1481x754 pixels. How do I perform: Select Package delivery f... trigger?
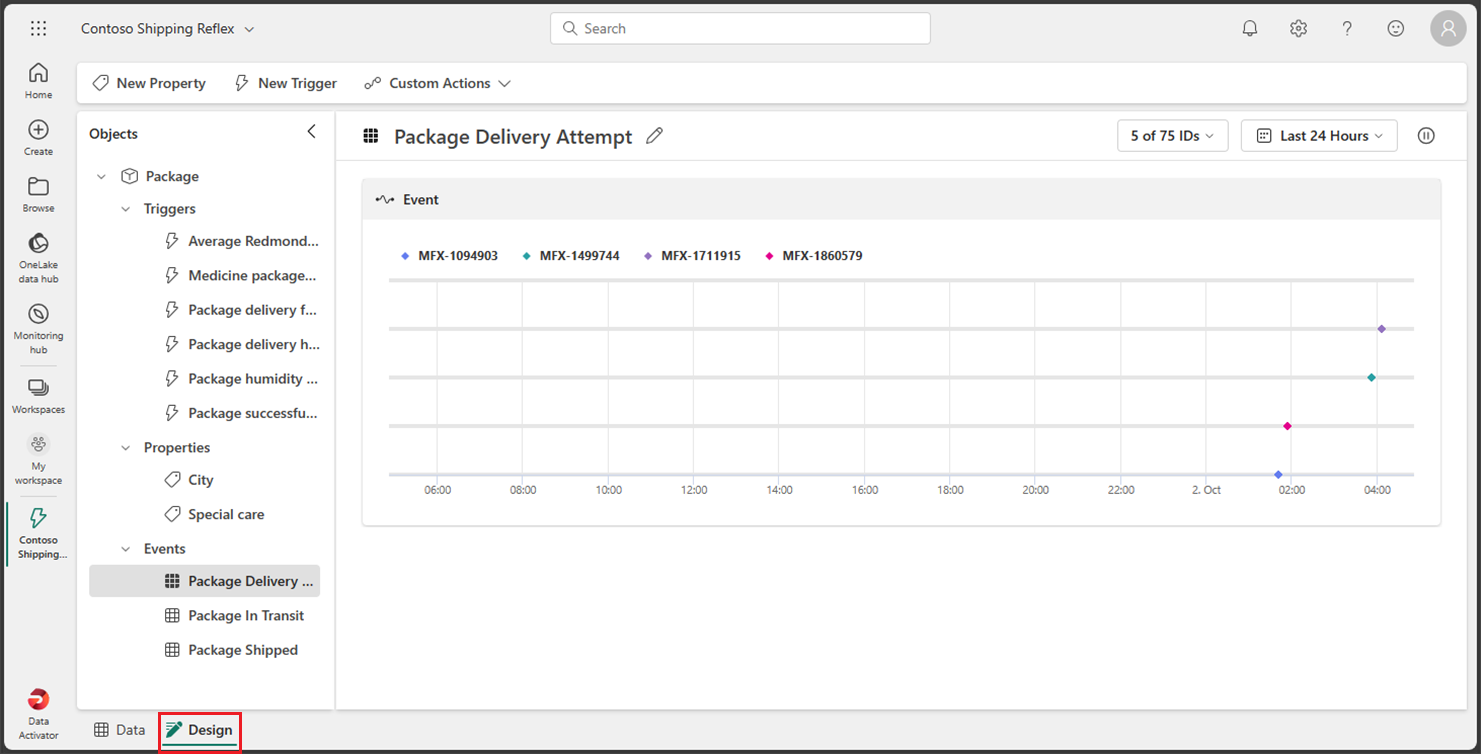click(x=241, y=310)
